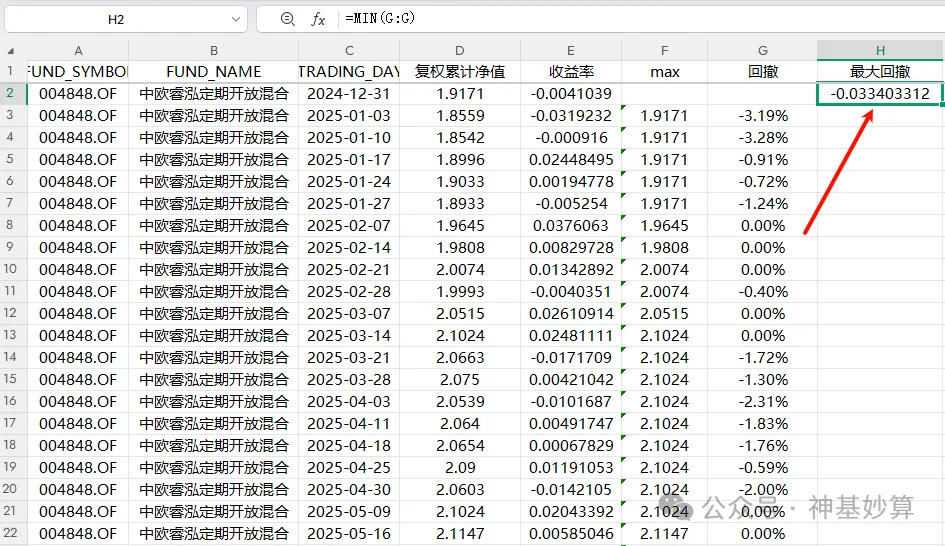This screenshot has height=546, width=945.
Task: Click the max cell 2.1147
Action: pos(664,533)
